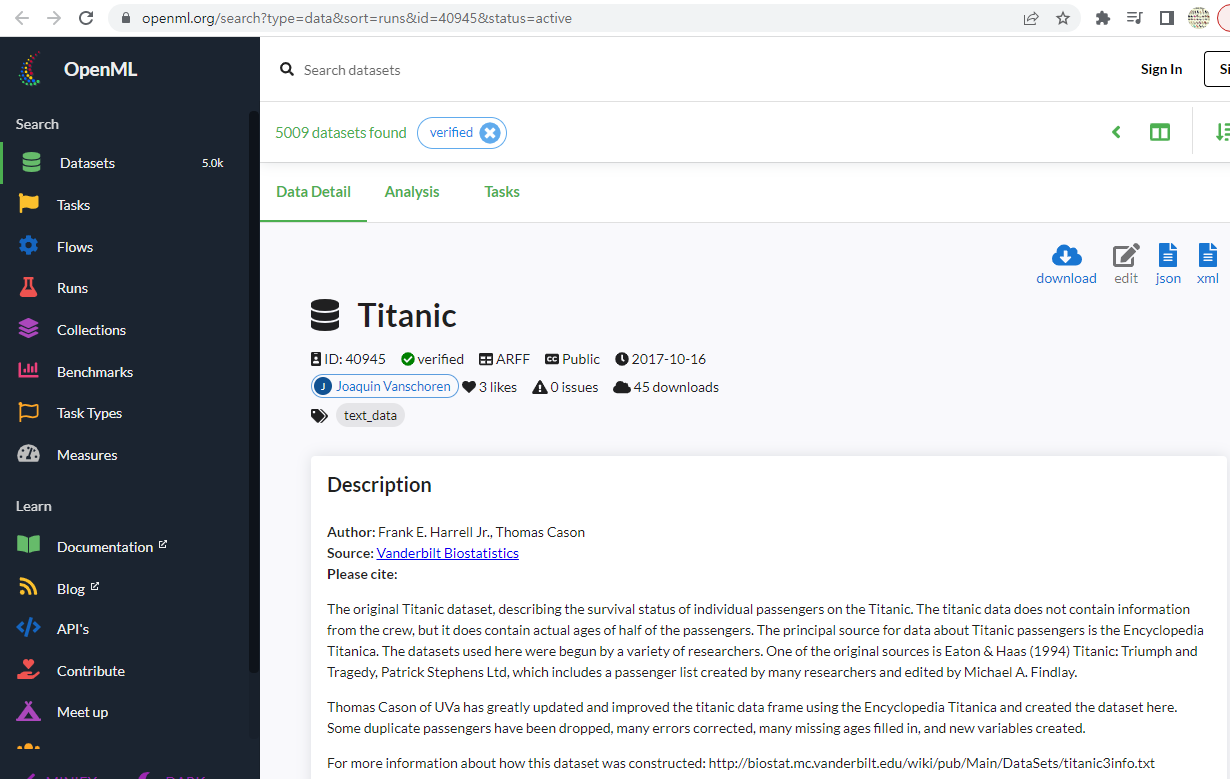View dataset as xml
This screenshot has height=779, width=1230.
coord(1208,264)
